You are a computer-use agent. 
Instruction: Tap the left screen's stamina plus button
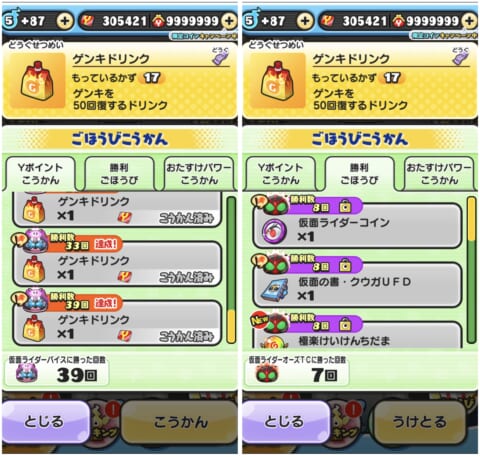(x=65, y=21)
